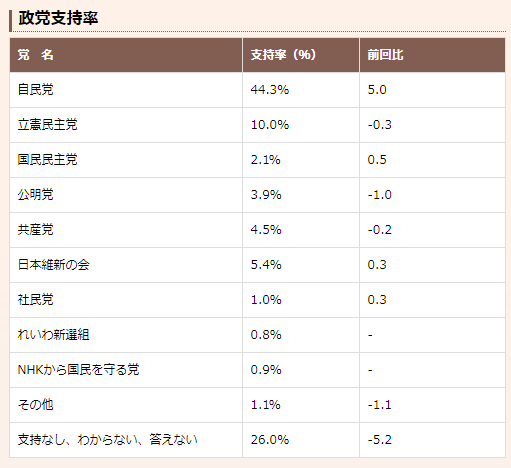Click the 立憲民主党 row label
This screenshot has height=468, width=511.
(47, 125)
